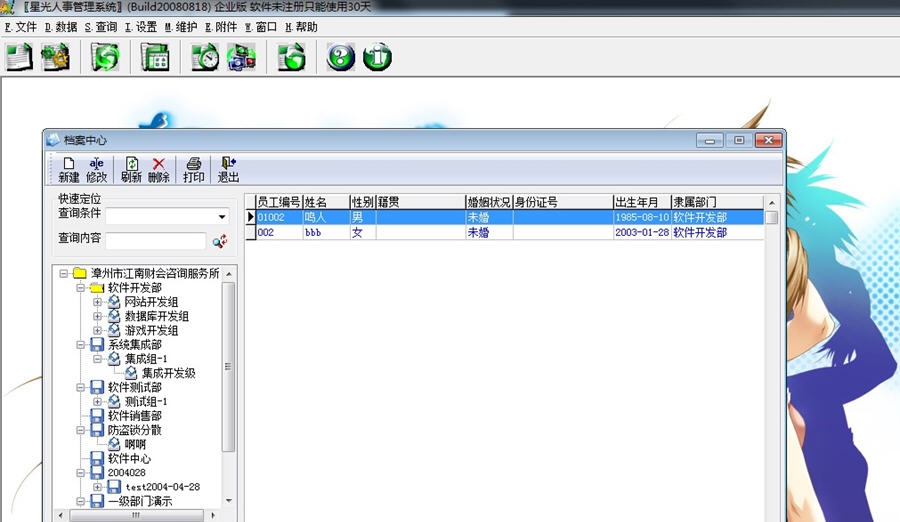Click into the 查询内容 input field

[156, 241]
